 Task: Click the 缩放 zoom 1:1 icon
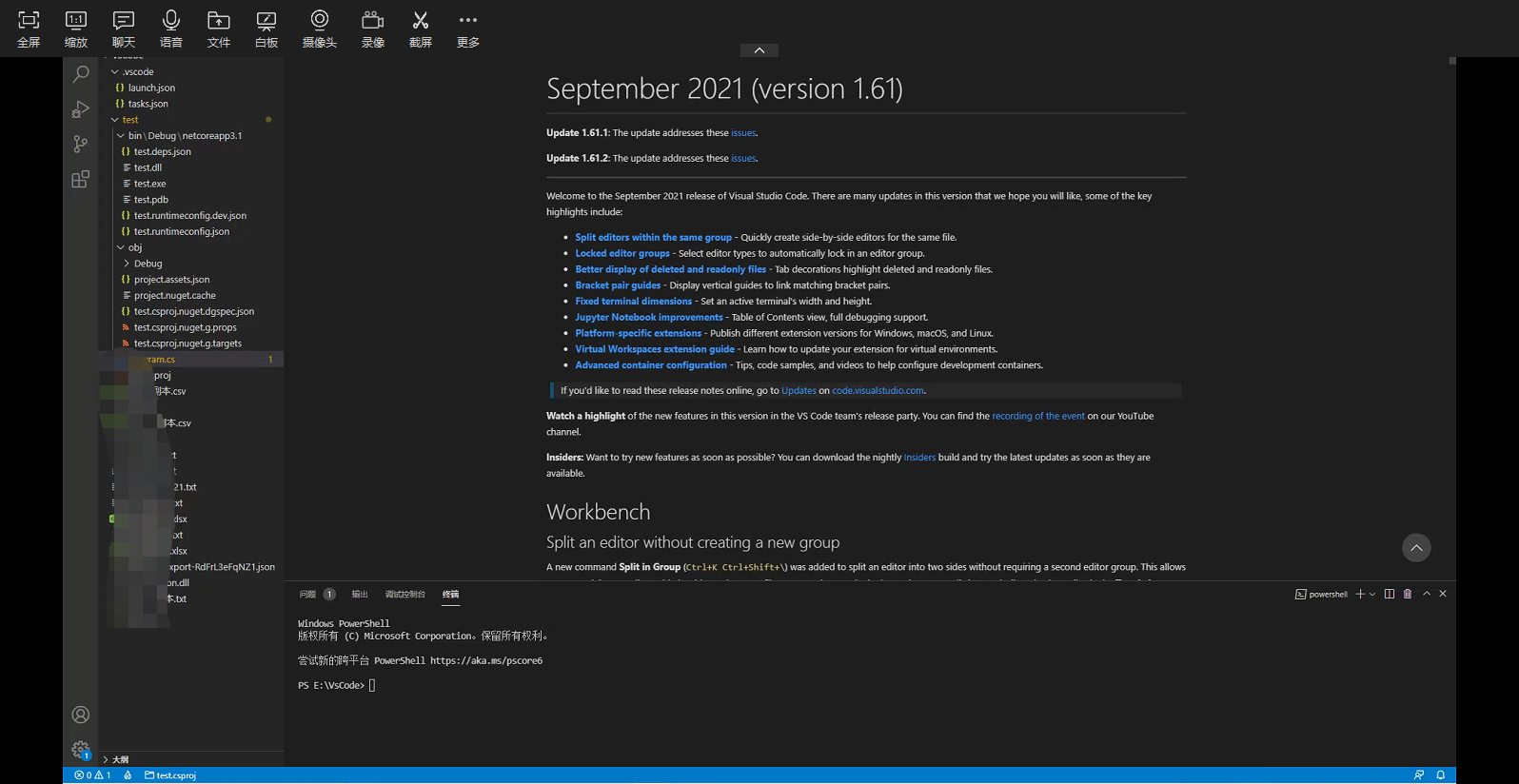point(76,29)
